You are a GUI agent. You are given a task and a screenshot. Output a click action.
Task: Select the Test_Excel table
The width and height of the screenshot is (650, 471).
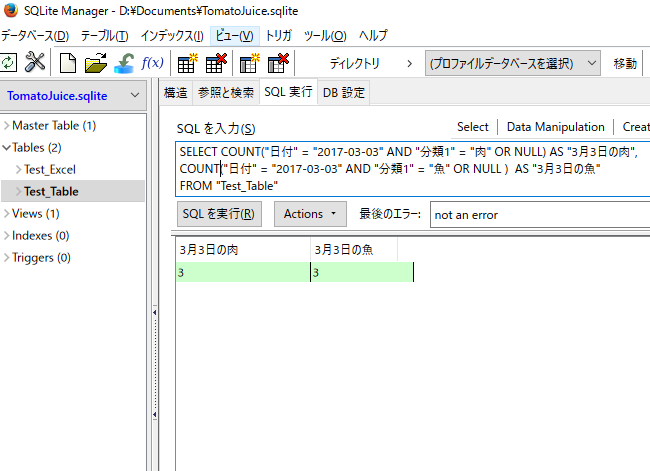(x=50, y=169)
